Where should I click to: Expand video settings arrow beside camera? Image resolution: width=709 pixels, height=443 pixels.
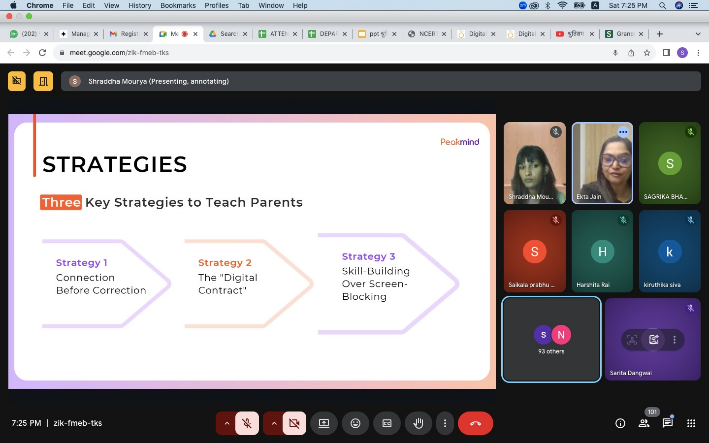(273, 423)
